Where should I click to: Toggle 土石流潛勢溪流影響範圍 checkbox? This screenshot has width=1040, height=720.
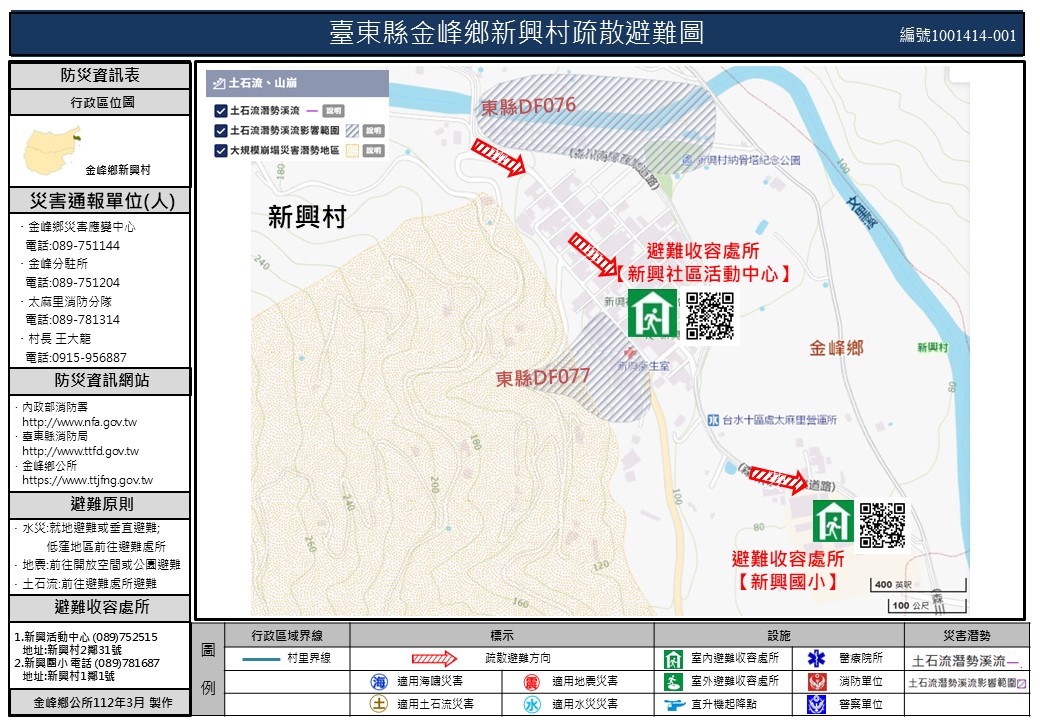point(220,131)
